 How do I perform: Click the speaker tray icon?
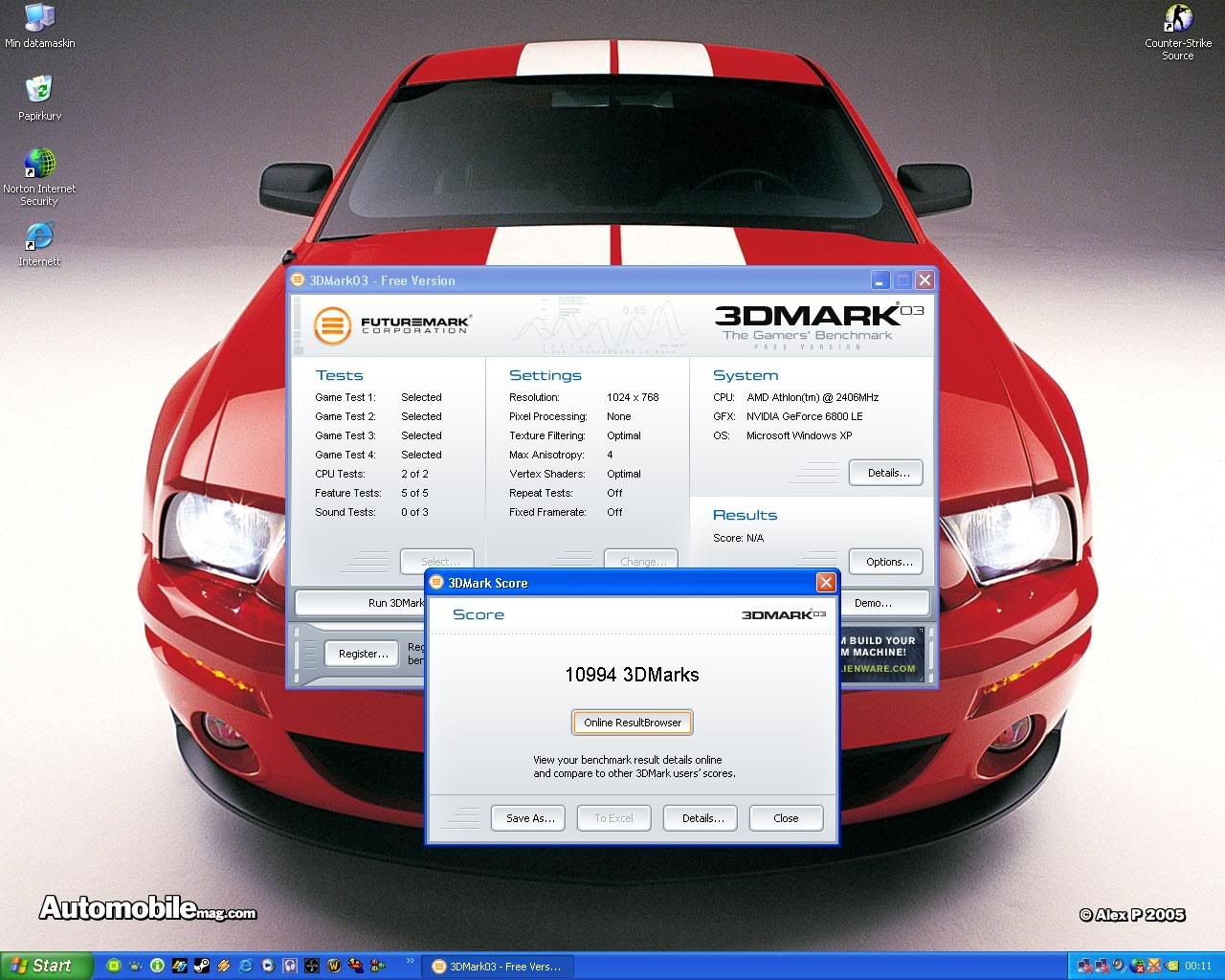(1119, 965)
